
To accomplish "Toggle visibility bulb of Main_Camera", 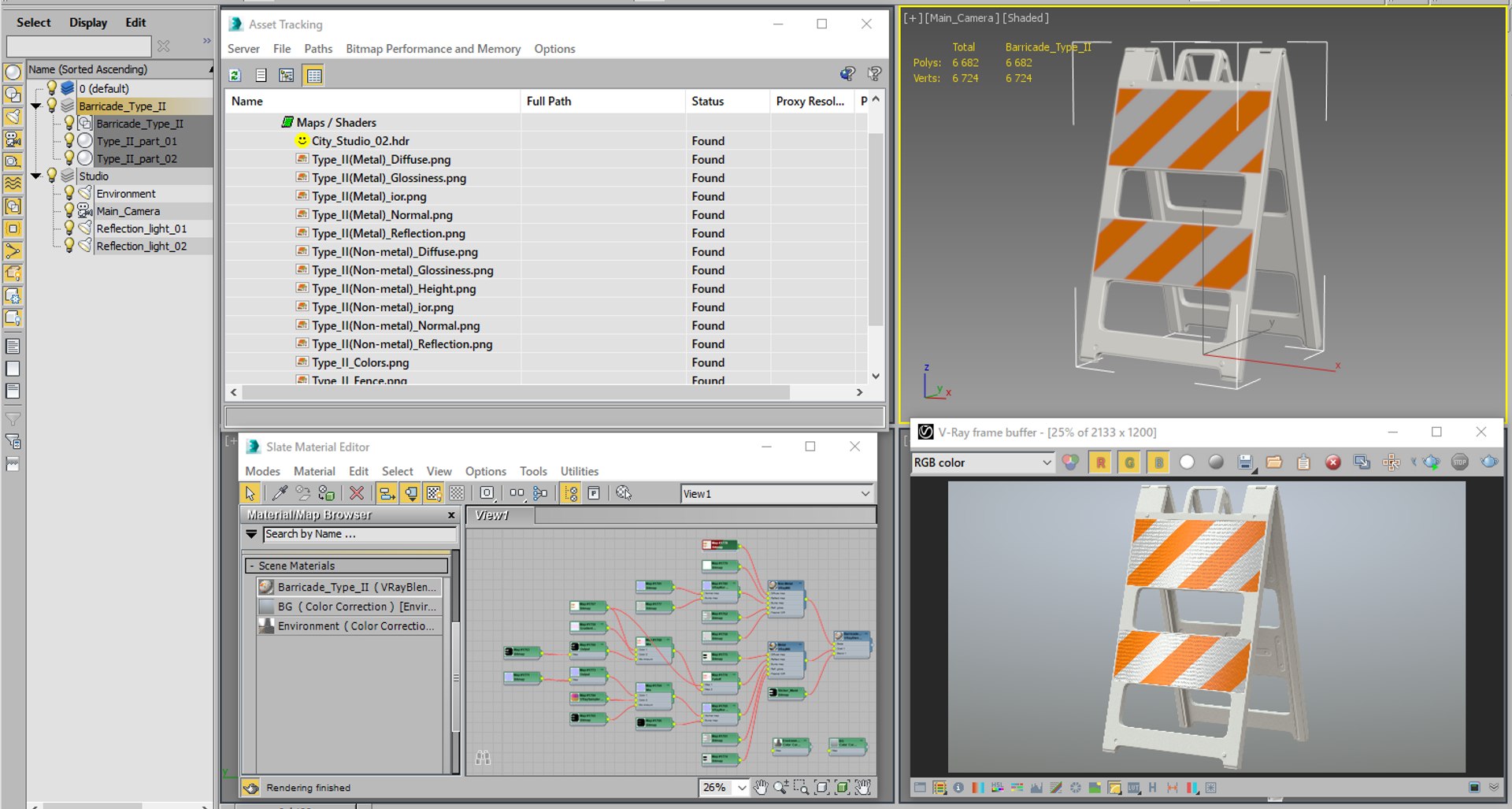I will [69, 211].
